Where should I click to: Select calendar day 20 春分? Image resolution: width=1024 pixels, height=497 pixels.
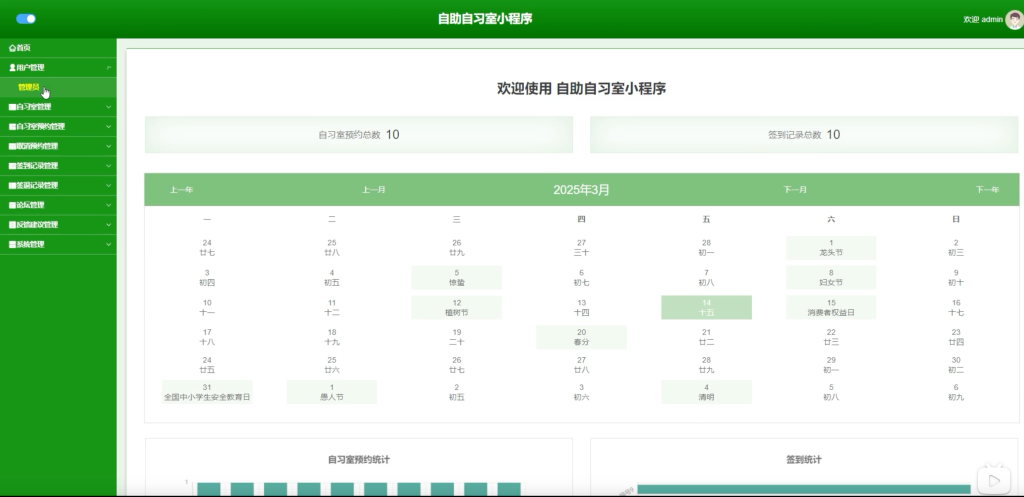pos(581,337)
